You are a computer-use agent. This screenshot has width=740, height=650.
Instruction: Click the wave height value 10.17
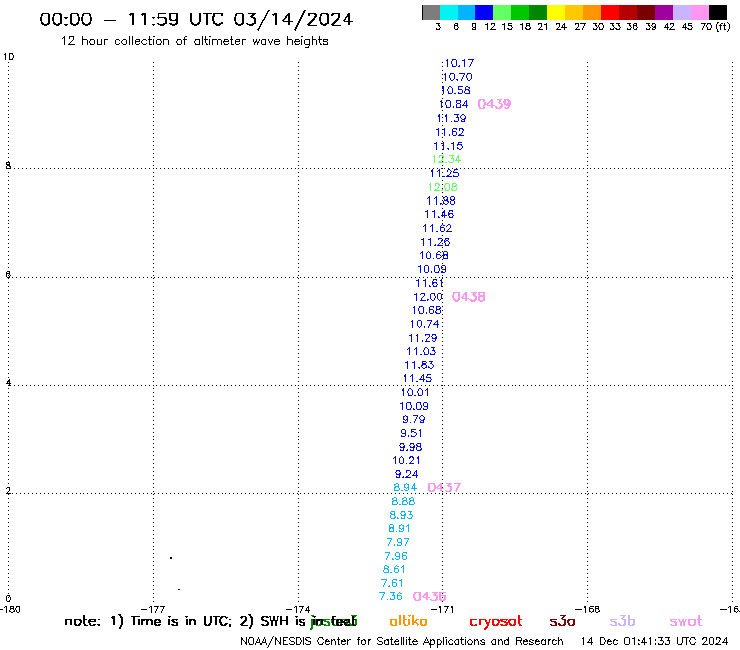[459, 63]
